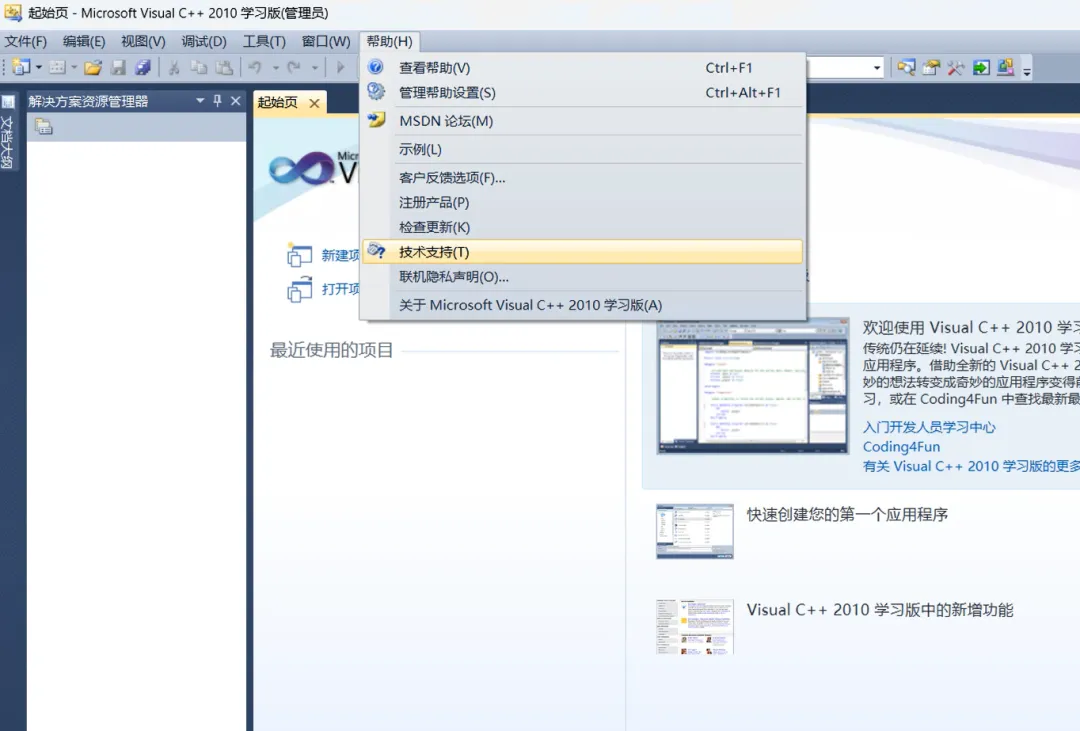Click the Paste toolbar icon
This screenshot has height=731, width=1080.
point(224,68)
